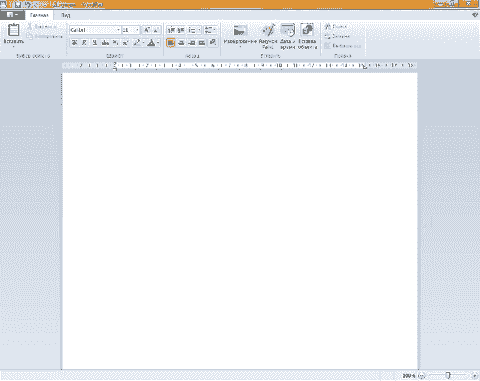This screenshot has height=381, width=480.
Task: Click the Find button
Action: (x=336, y=26)
